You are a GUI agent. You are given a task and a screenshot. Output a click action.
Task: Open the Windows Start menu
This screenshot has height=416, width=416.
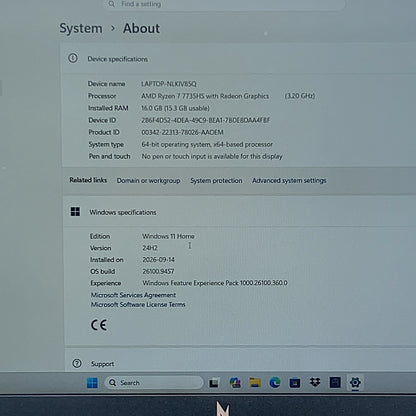click(92, 383)
